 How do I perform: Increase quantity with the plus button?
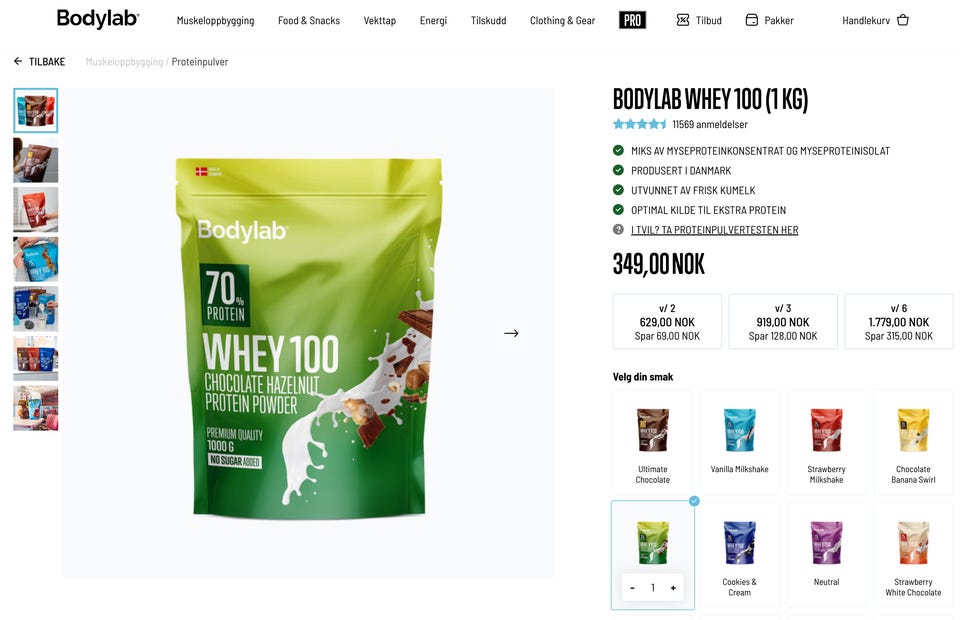(673, 588)
